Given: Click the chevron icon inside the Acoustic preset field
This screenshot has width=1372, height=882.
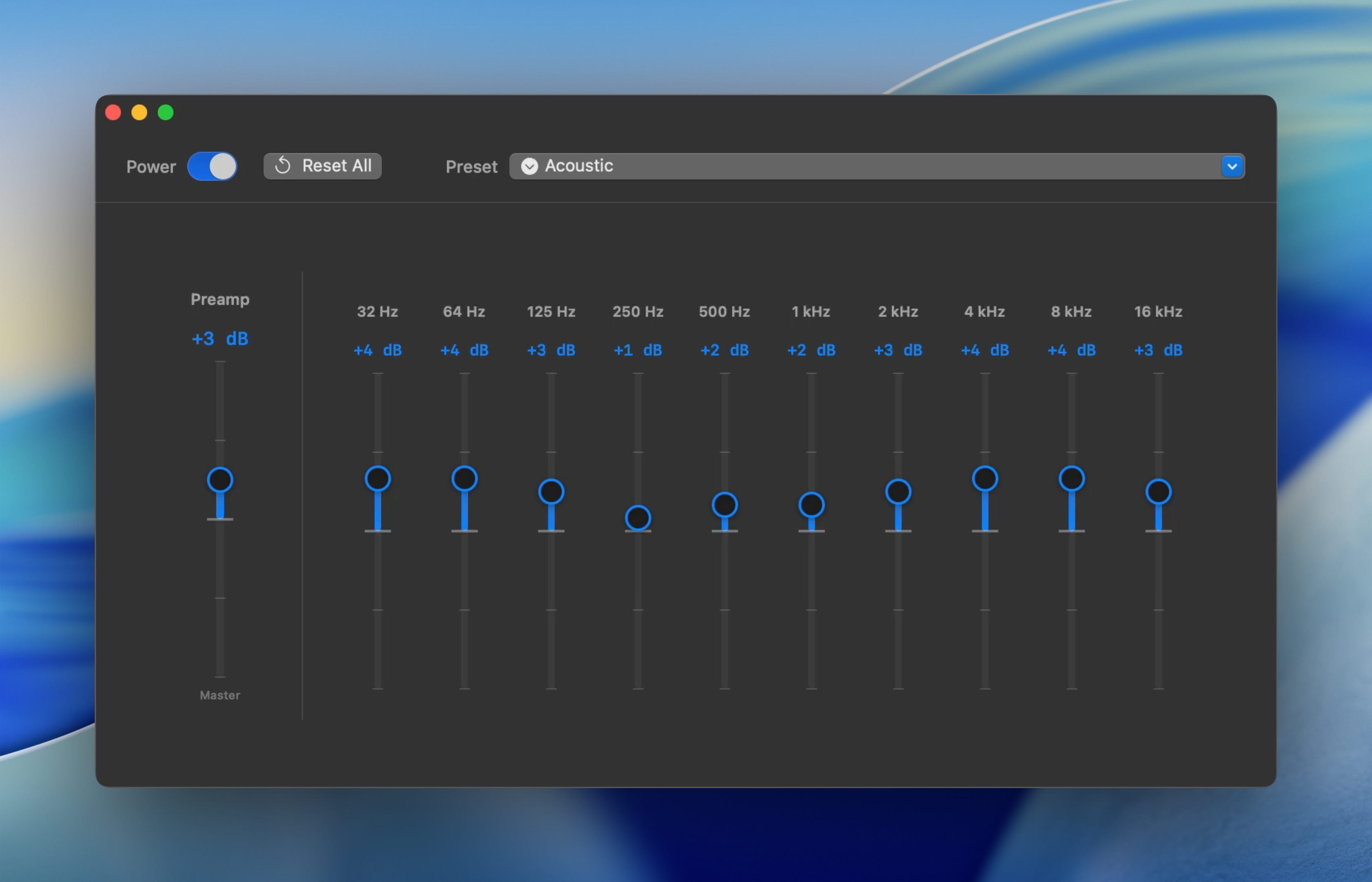Looking at the screenshot, I should 529,166.
